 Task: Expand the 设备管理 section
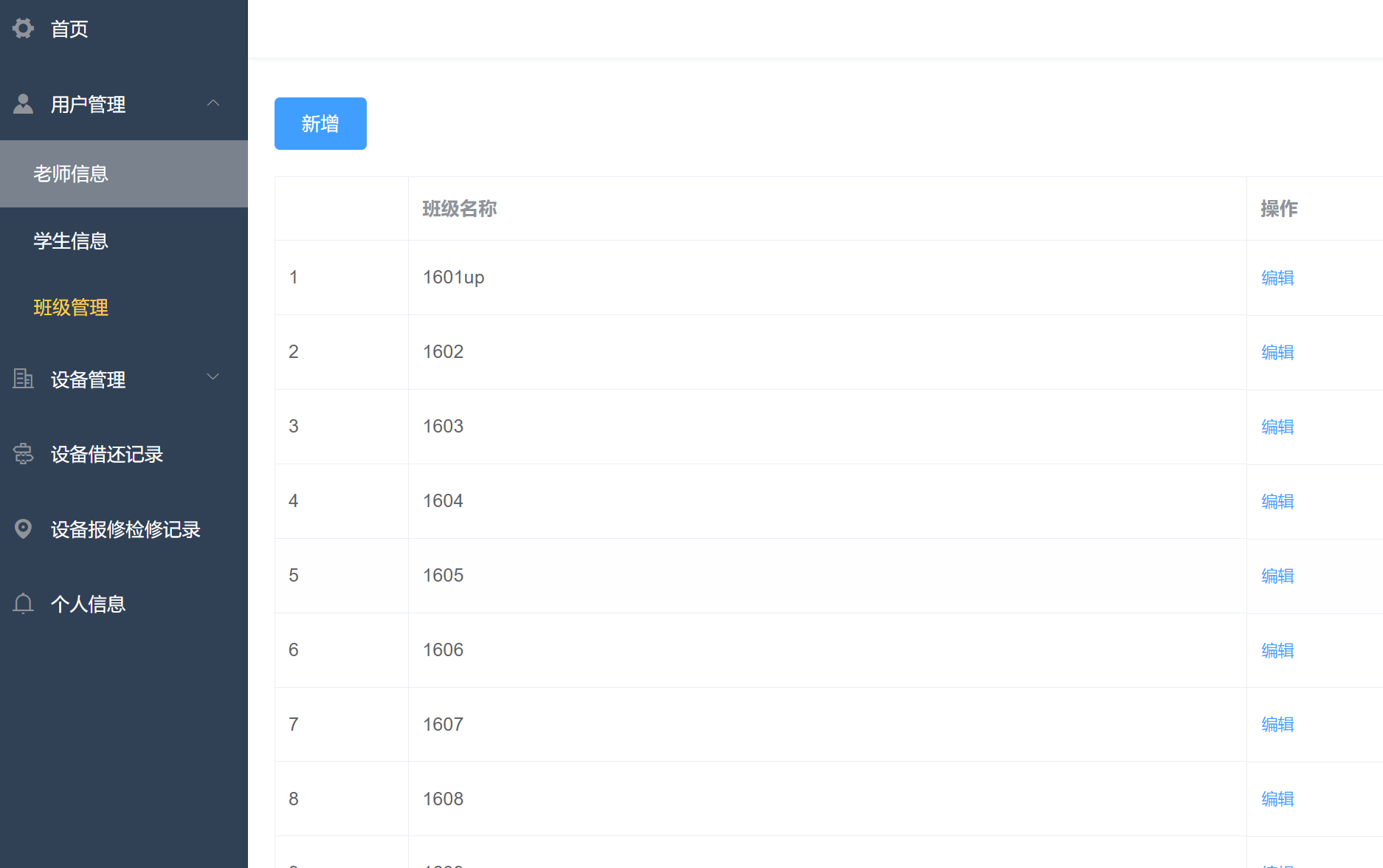(x=213, y=377)
